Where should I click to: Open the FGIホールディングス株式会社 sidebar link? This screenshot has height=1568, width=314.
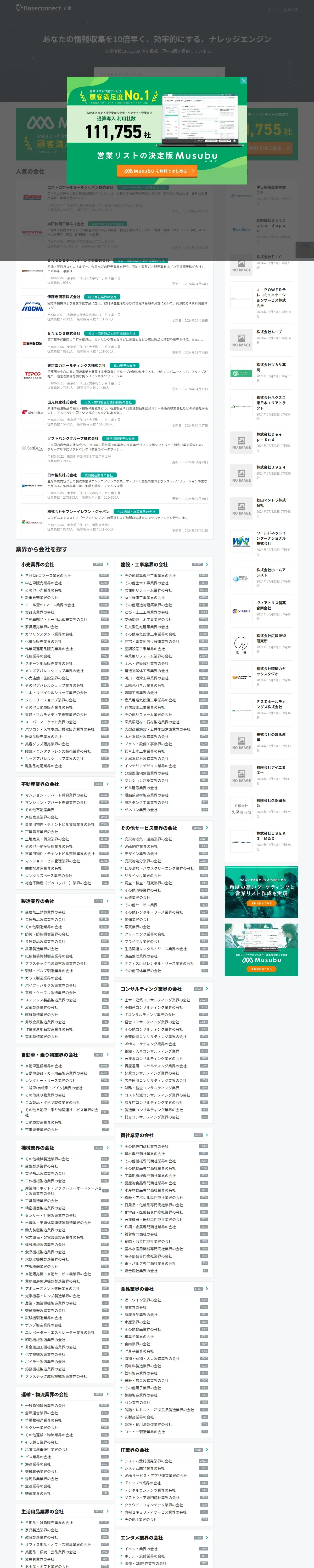(x=271, y=704)
